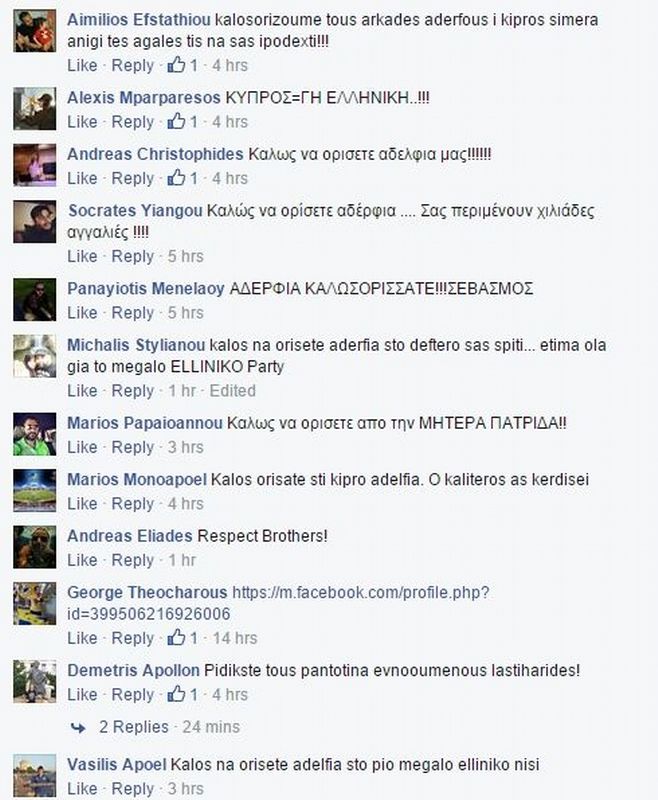Click thumbs-up icon on Aimilios Efstathiou's comment
Screen dimensions: 658x800
click(x=176, y=65)
